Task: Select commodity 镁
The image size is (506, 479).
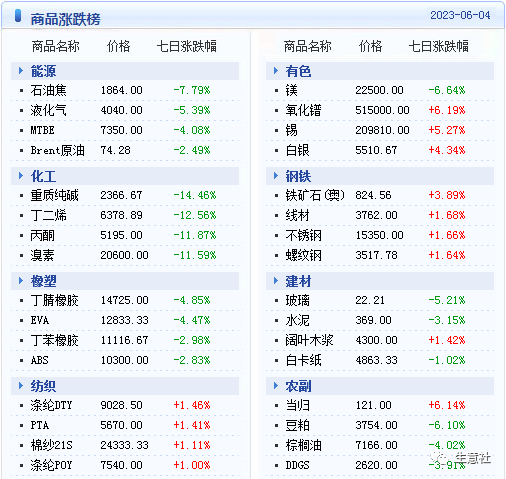Action: (x=291, y=90)
